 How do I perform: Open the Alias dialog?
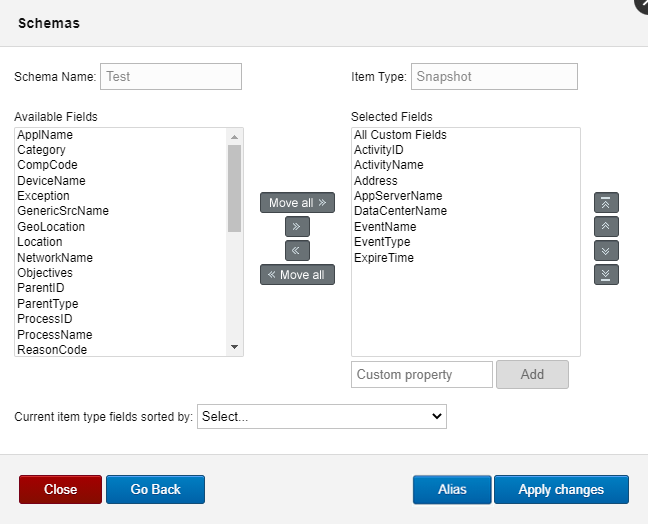[452, 489]
